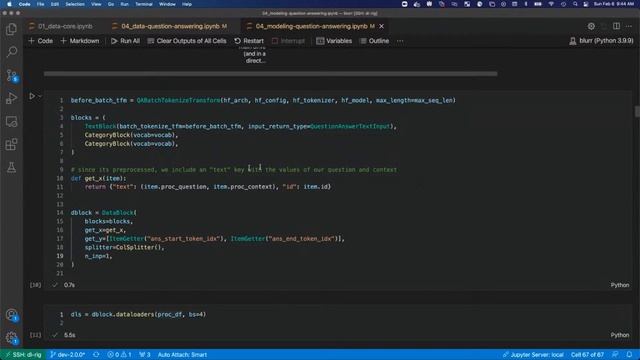
Task: Click Jupyter Server: local status item
Action: (533, 355)
